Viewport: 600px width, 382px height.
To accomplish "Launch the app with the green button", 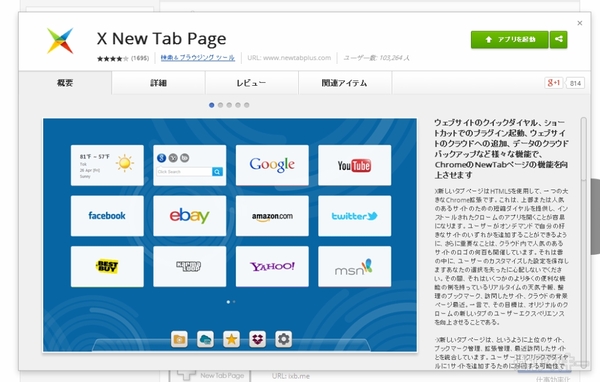I will (509, 39).
